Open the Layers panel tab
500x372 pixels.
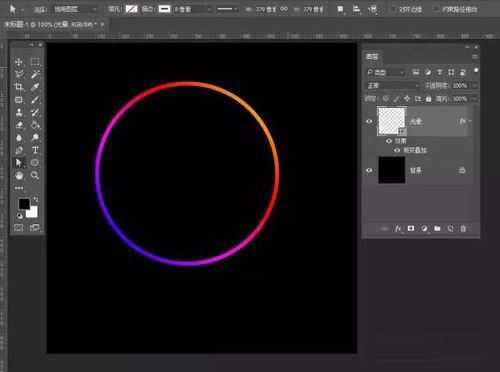click(372, 57)
